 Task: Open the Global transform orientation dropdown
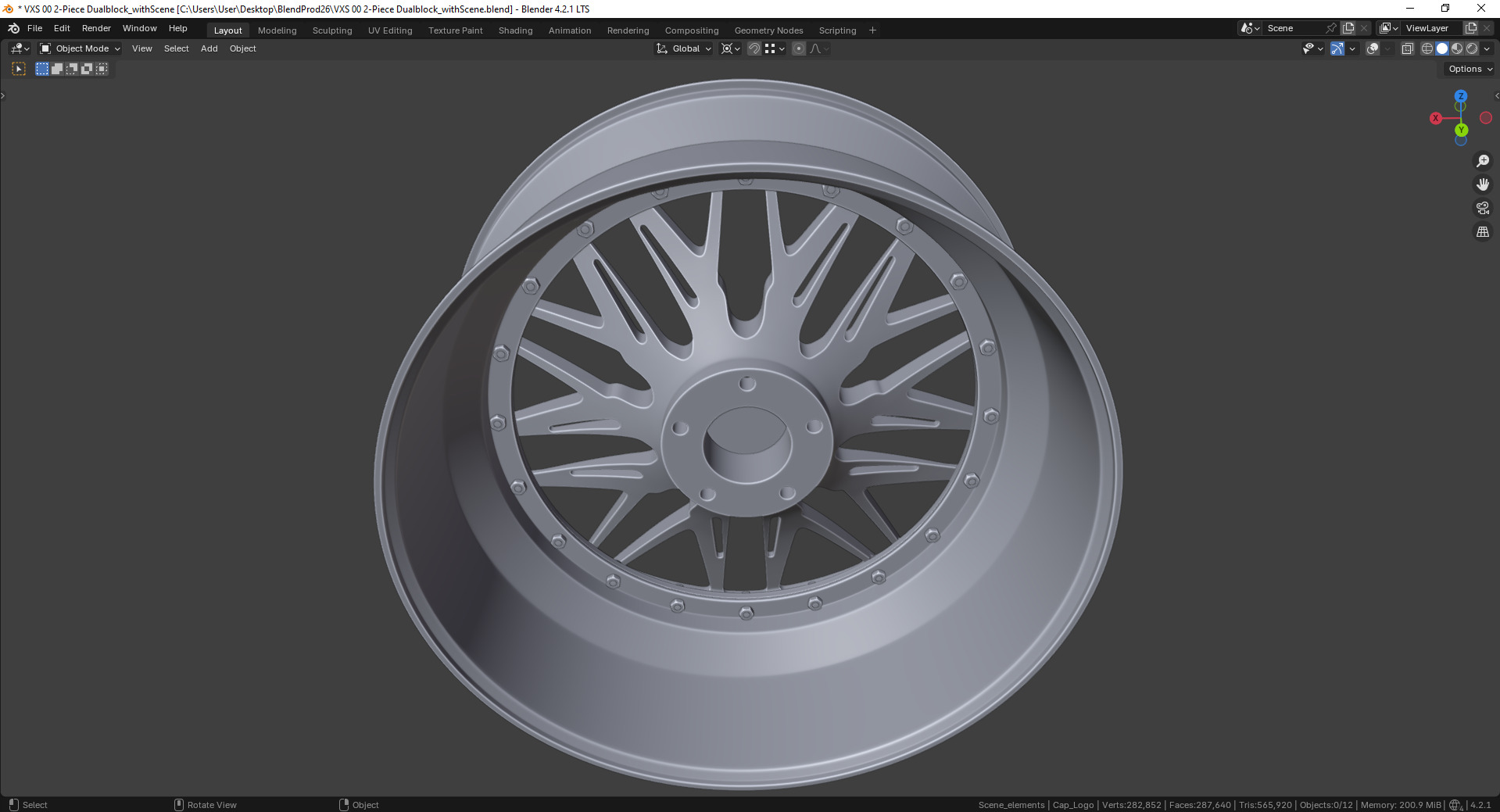684,48
